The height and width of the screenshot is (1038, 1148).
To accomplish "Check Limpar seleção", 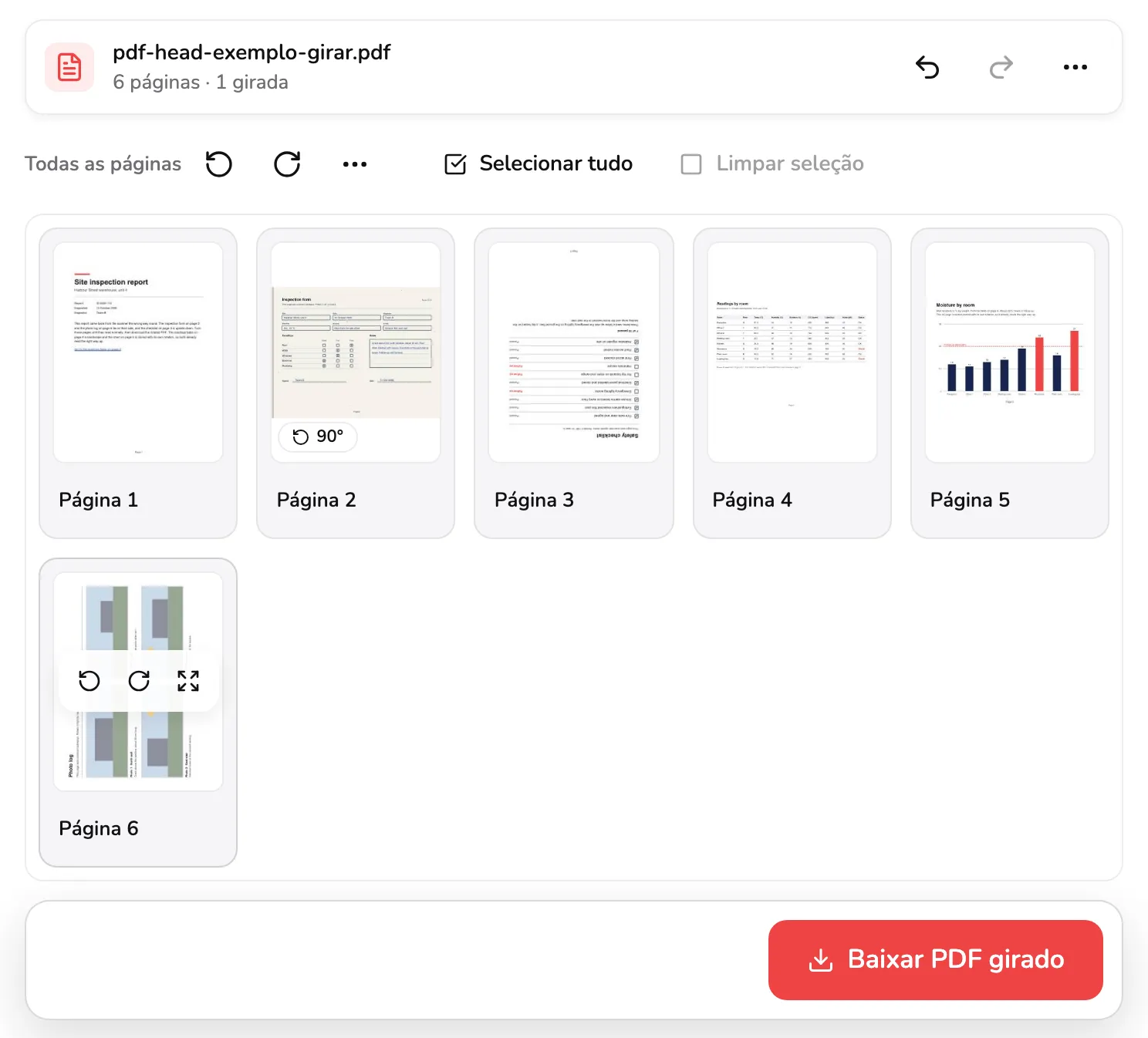I will pyautogui.click(x=772, y=163).
